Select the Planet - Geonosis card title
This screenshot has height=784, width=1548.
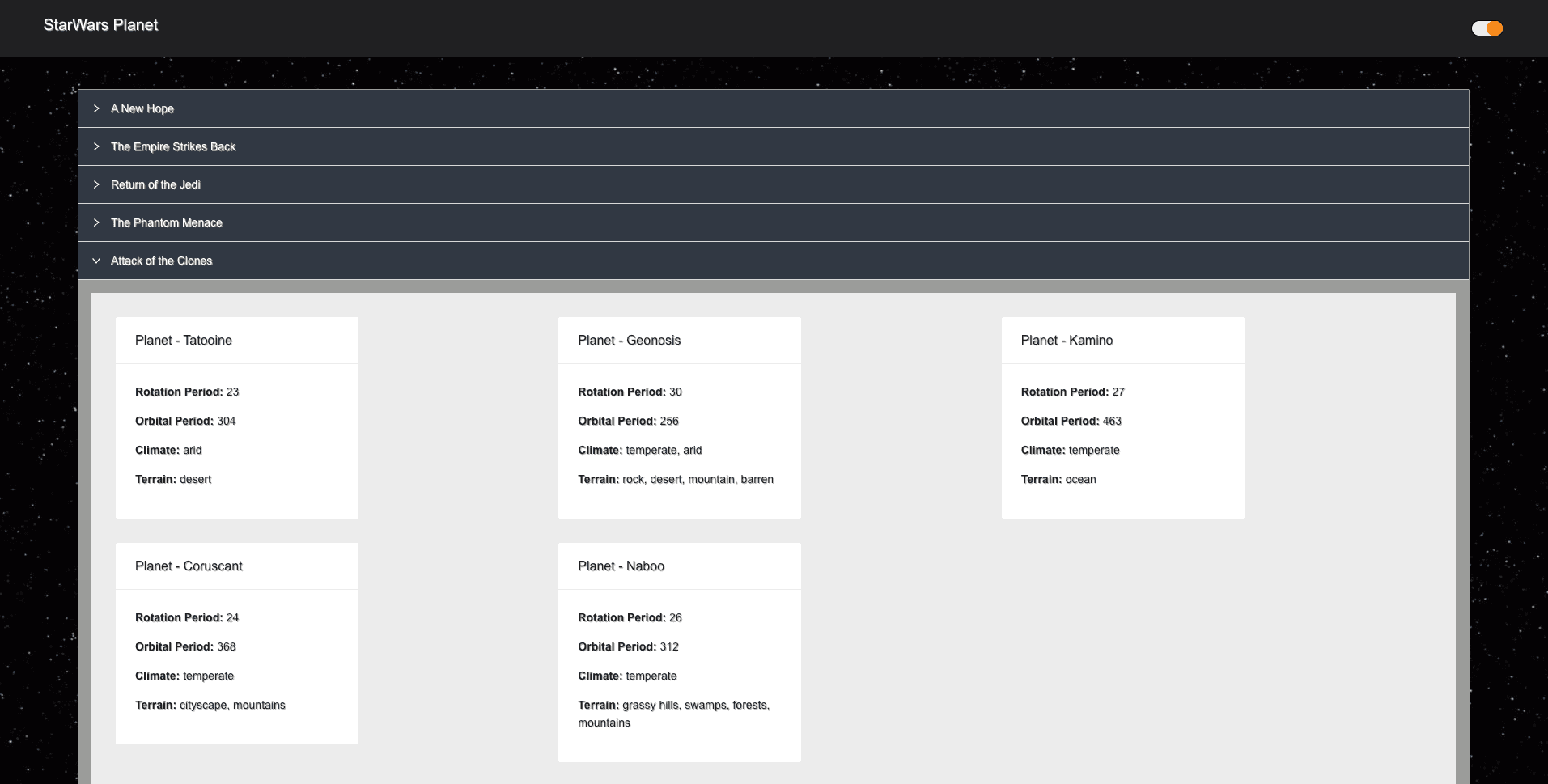click(630, 341)
